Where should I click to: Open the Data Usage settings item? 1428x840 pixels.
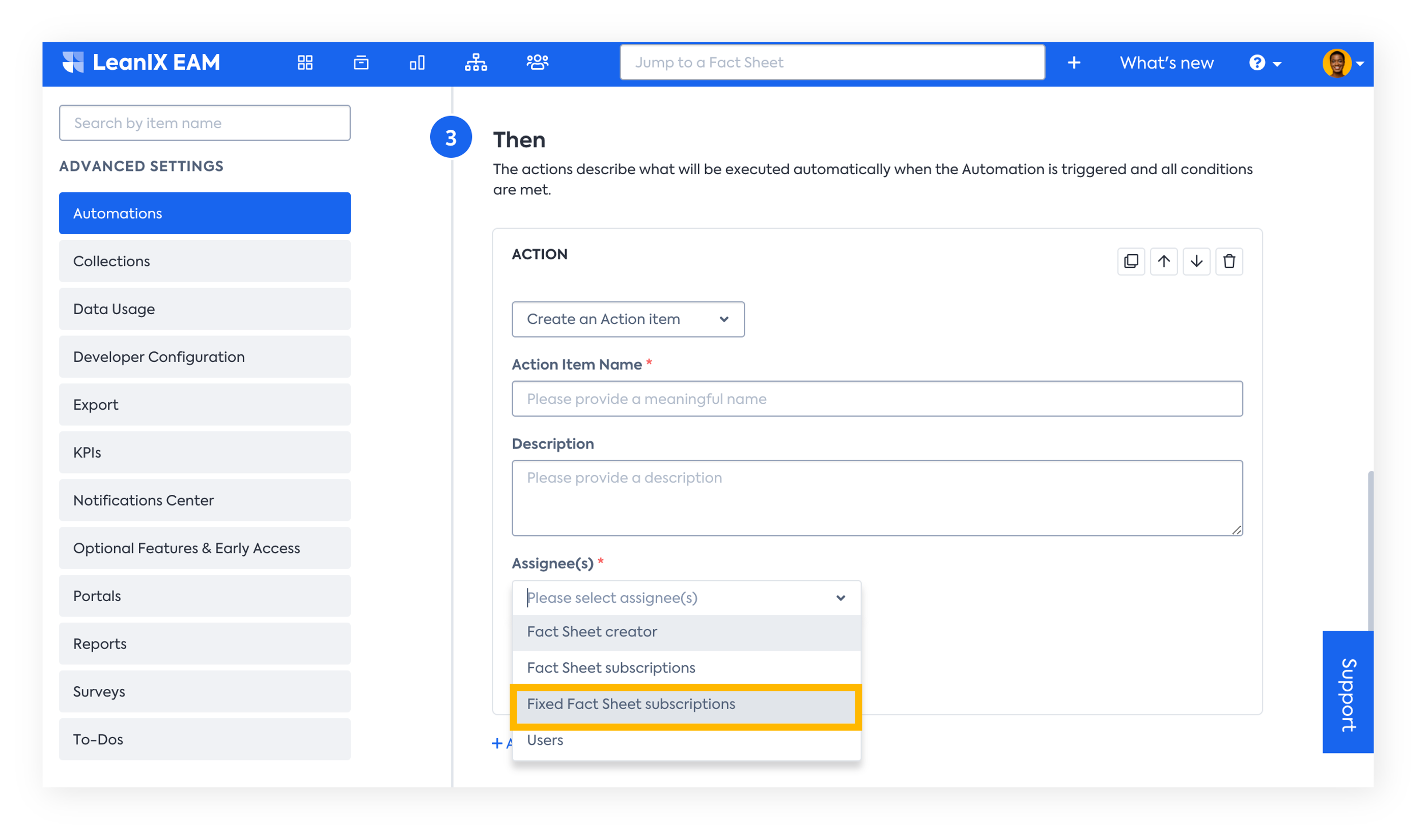205,309
